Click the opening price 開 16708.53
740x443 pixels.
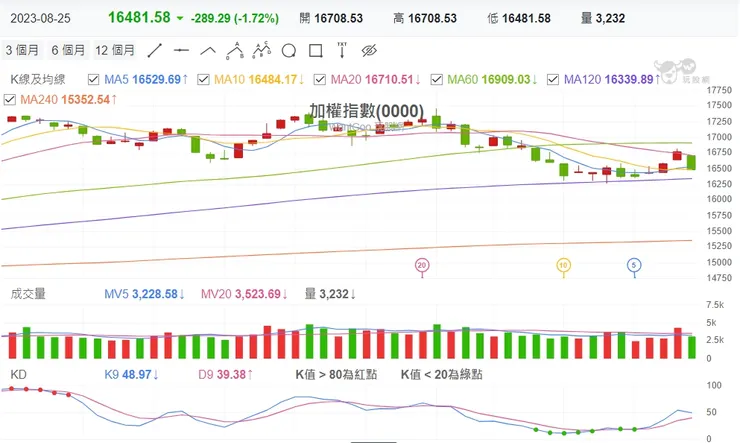click(331, 18)
